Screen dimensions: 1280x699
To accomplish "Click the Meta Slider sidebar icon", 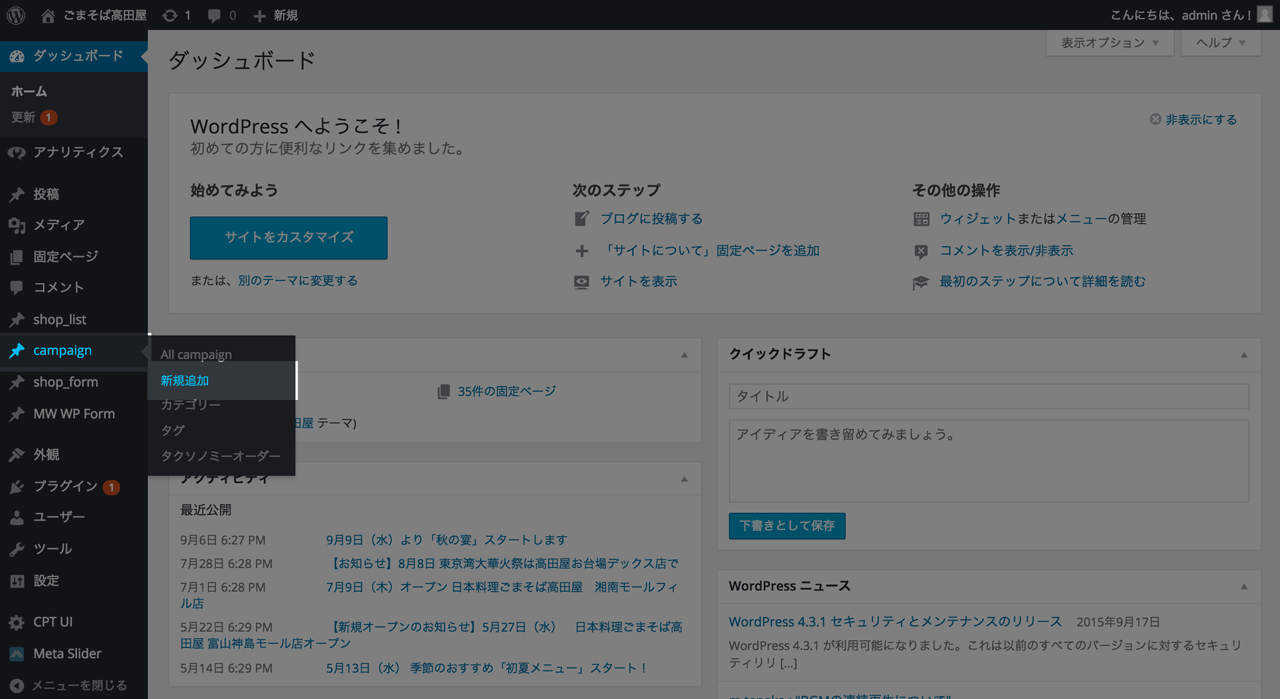I will [x=16, y=654].
